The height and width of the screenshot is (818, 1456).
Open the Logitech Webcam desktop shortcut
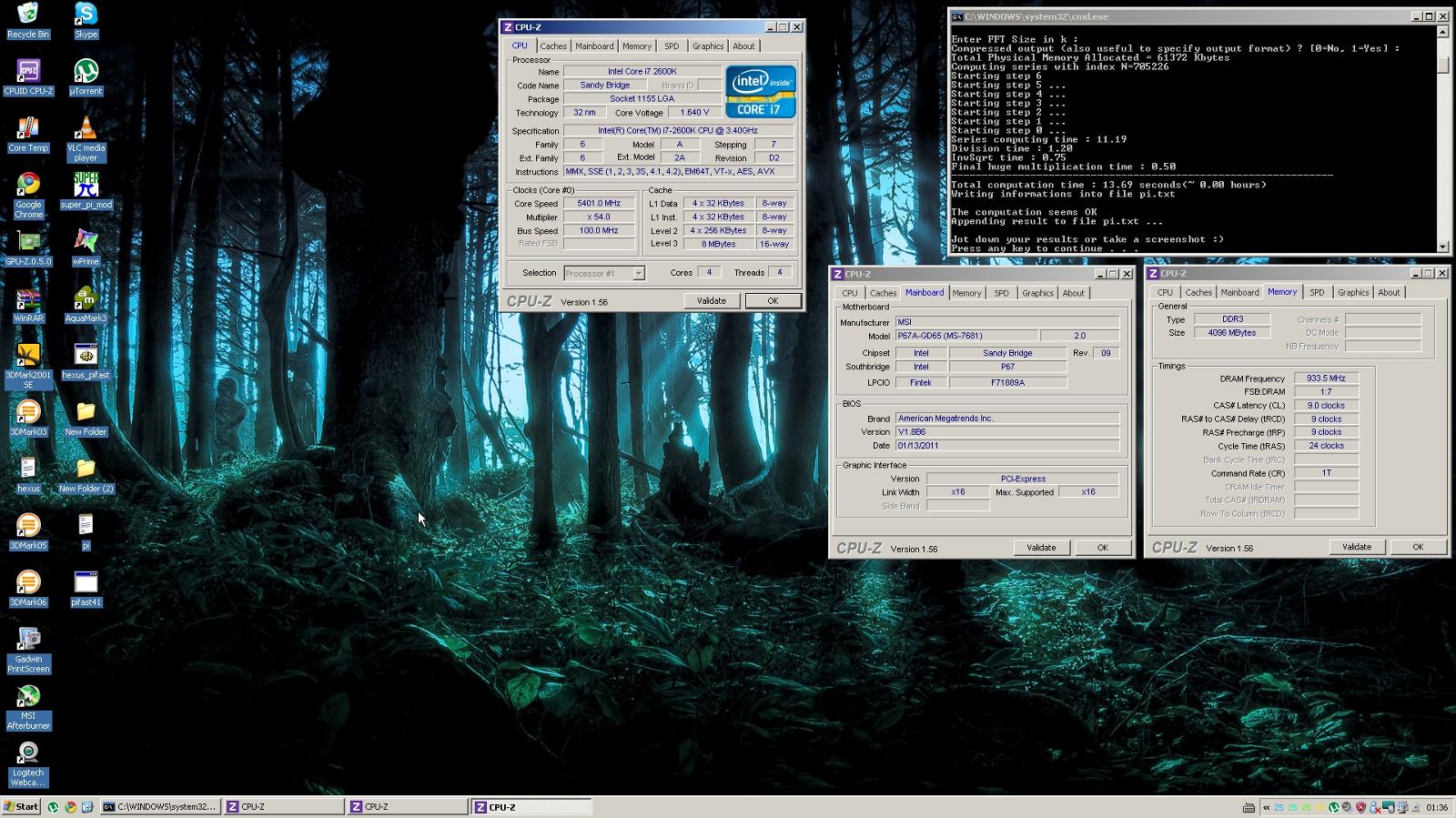point(28,763)
